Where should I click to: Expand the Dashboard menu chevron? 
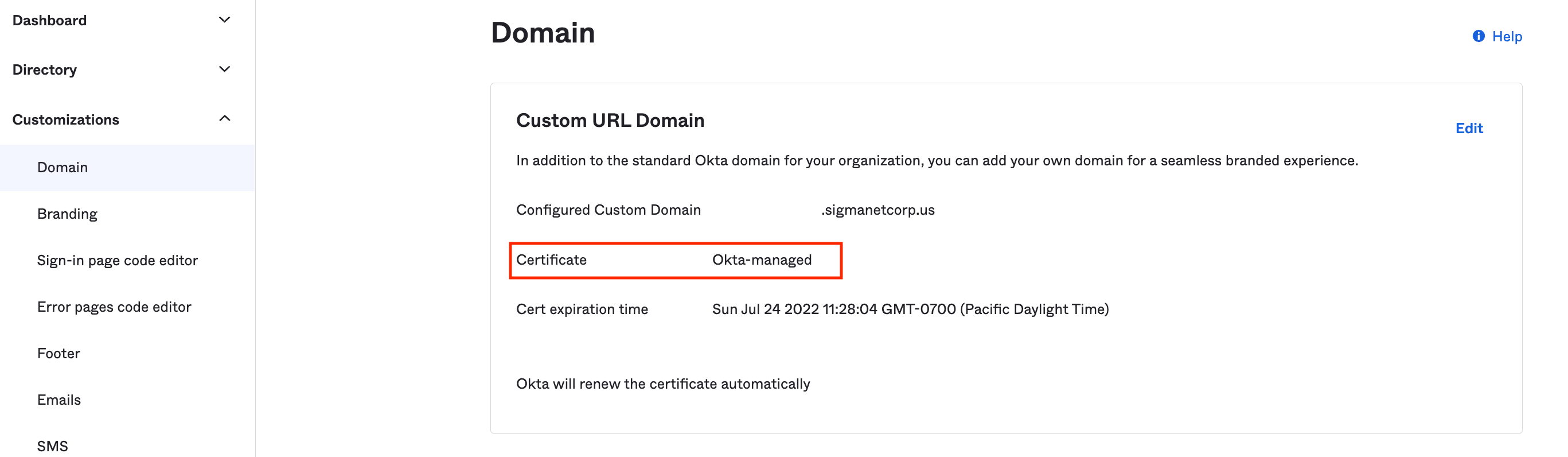coord(225,20)
